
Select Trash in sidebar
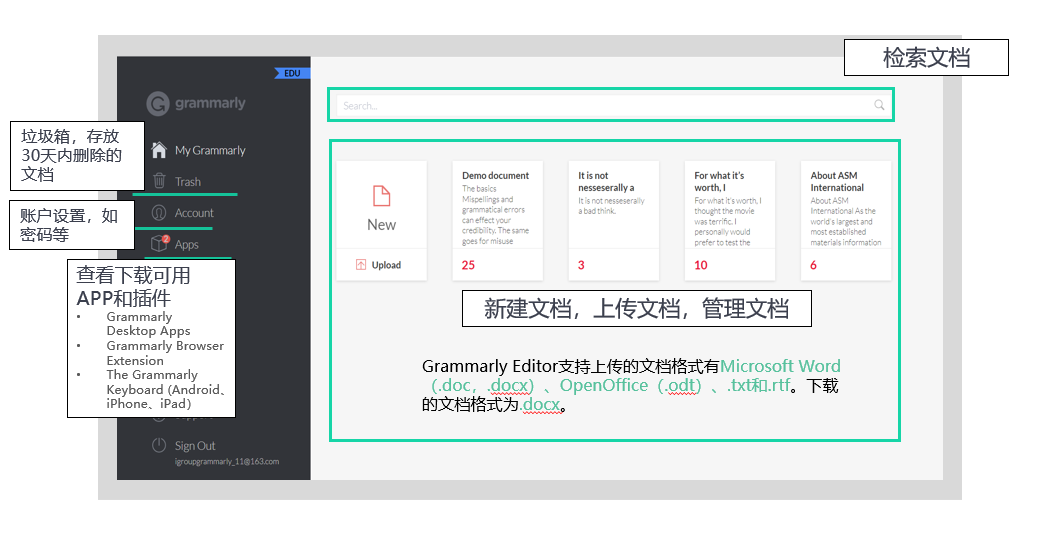187,181
